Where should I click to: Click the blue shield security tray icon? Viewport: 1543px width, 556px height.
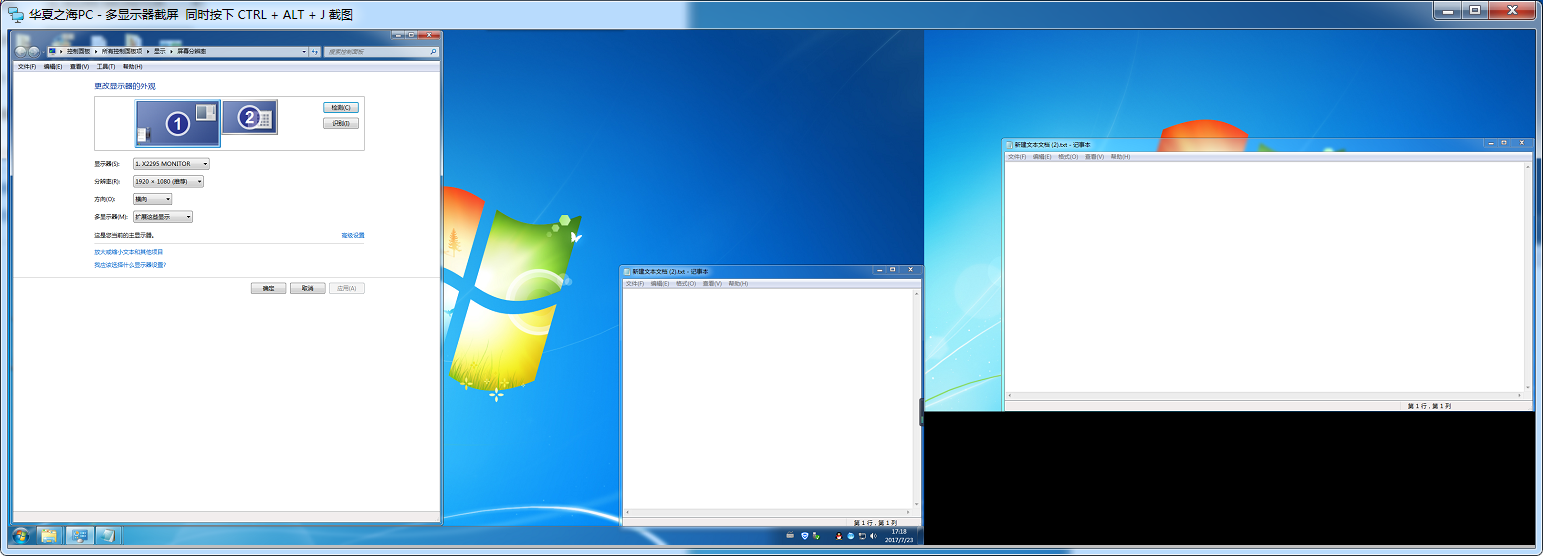tap(805, 536)
